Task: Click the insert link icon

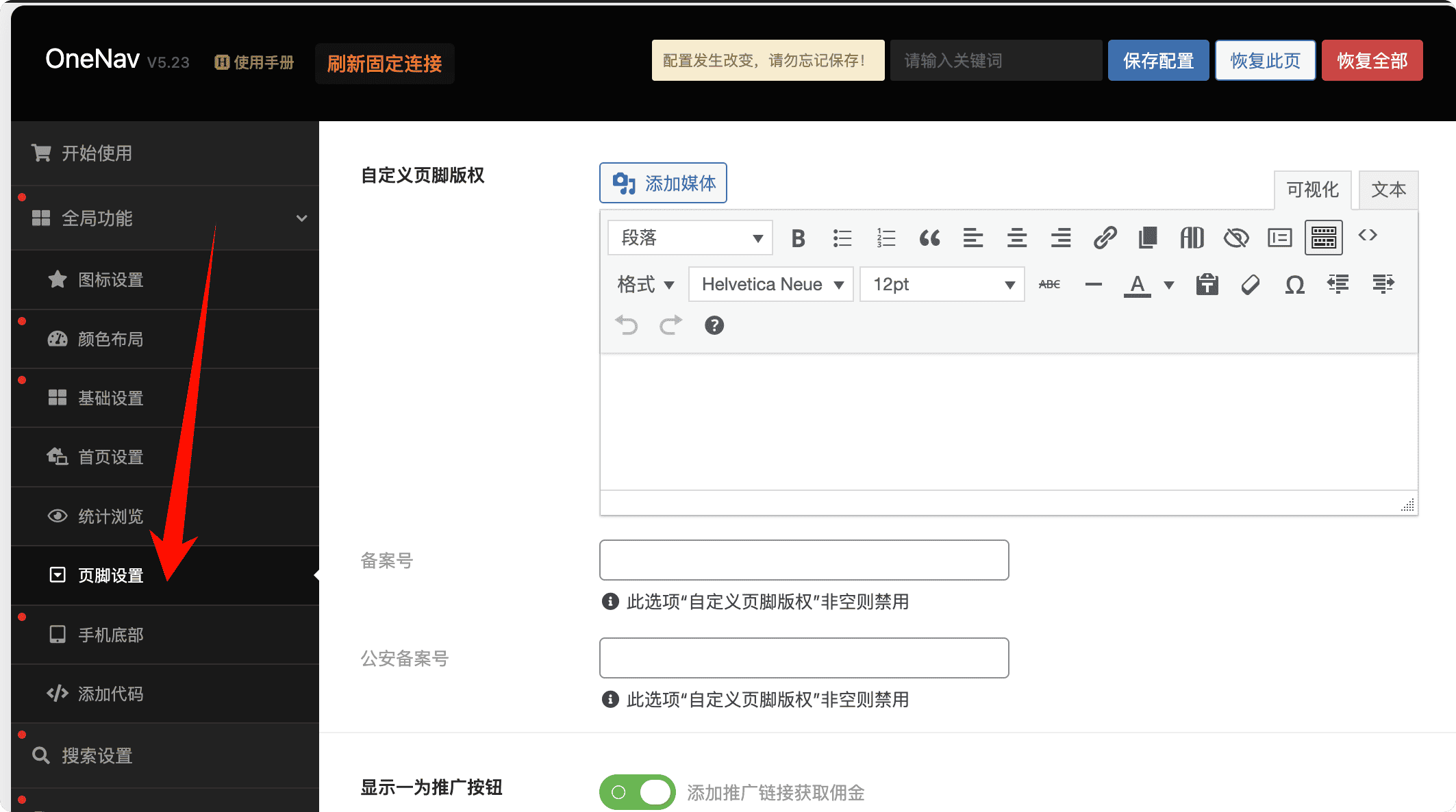Action: point(1105,238)
